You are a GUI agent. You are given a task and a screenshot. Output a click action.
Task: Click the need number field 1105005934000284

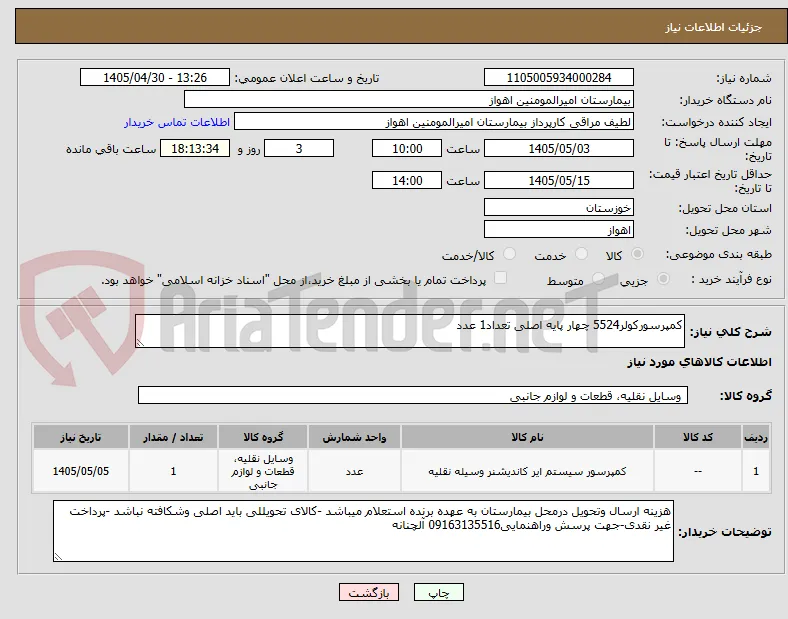point(558,77)
